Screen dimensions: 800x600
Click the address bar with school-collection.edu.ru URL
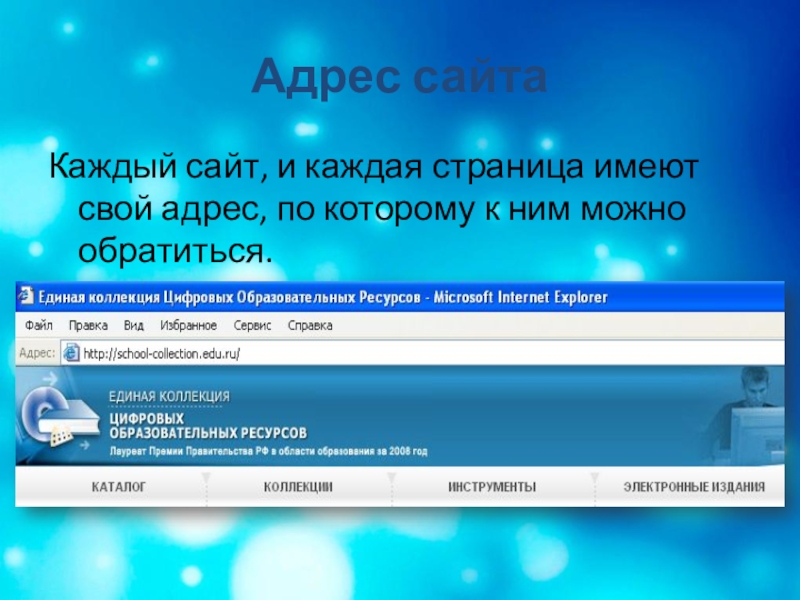coord(422,353)
